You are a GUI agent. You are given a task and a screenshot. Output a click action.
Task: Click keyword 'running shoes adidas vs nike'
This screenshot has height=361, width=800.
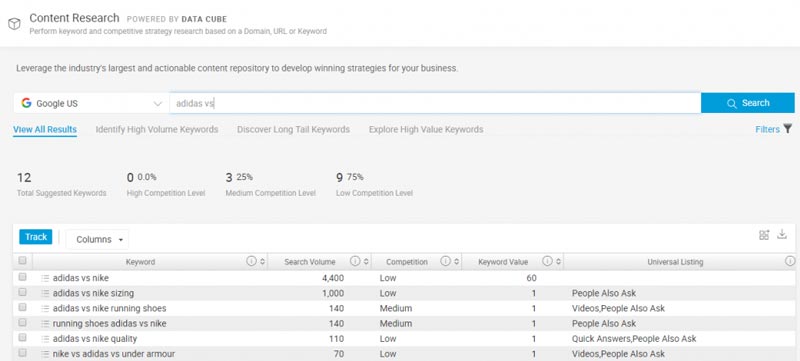[x=110, y=323]
